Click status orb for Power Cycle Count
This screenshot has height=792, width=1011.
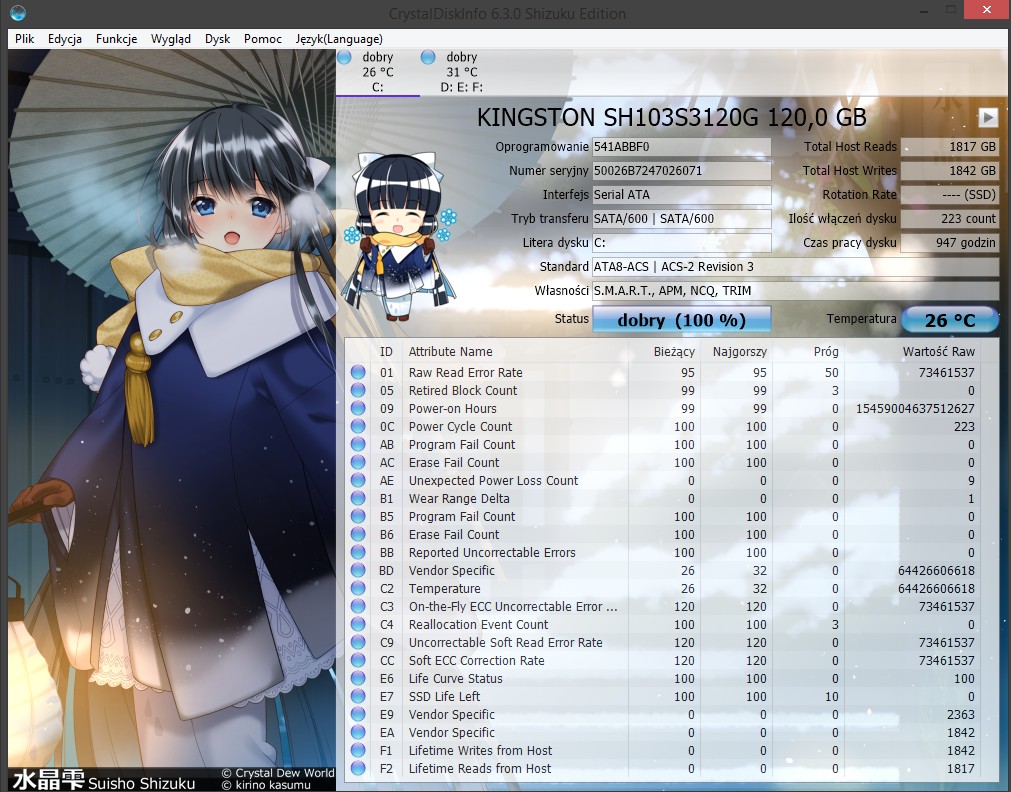[x=358, y=426]
